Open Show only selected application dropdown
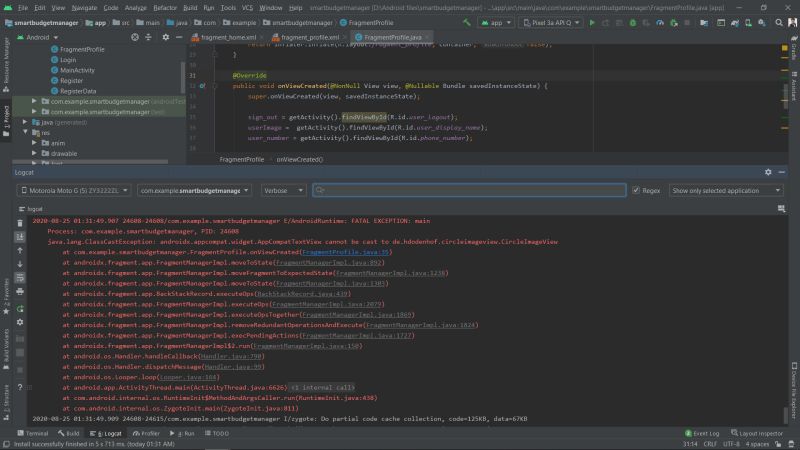 [726, 190]
